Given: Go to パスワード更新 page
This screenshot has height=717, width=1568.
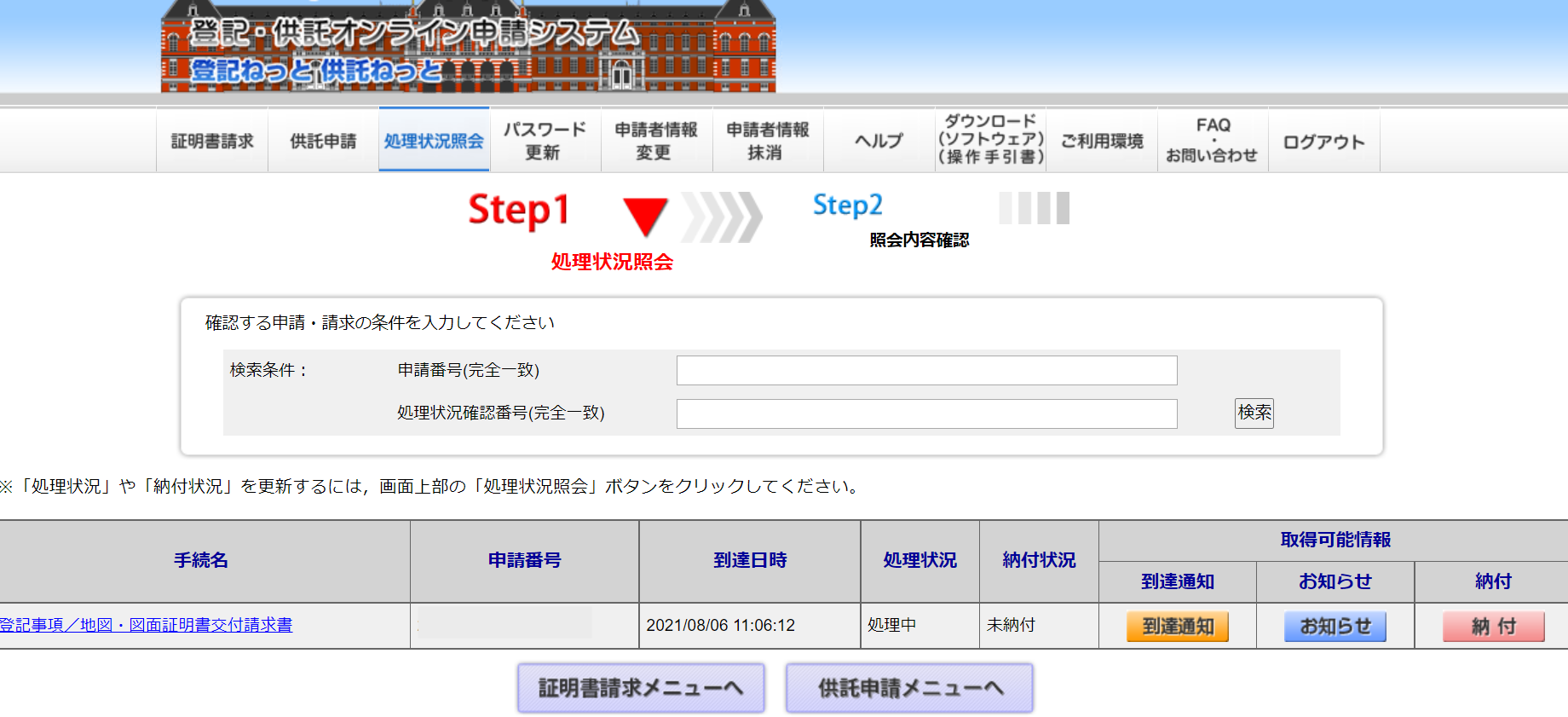Looking at the screenshot, I should tap(545, 142).
